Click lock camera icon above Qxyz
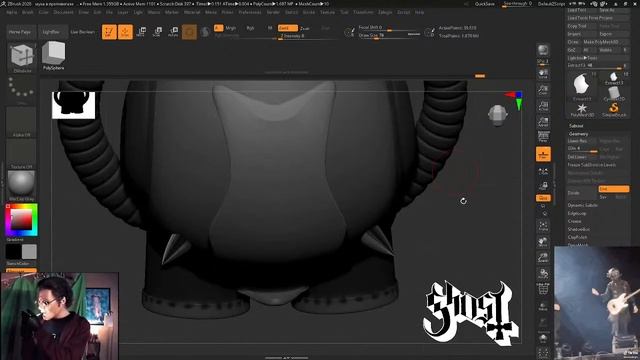This screenshot has height=360, width=640. [543, 187]
